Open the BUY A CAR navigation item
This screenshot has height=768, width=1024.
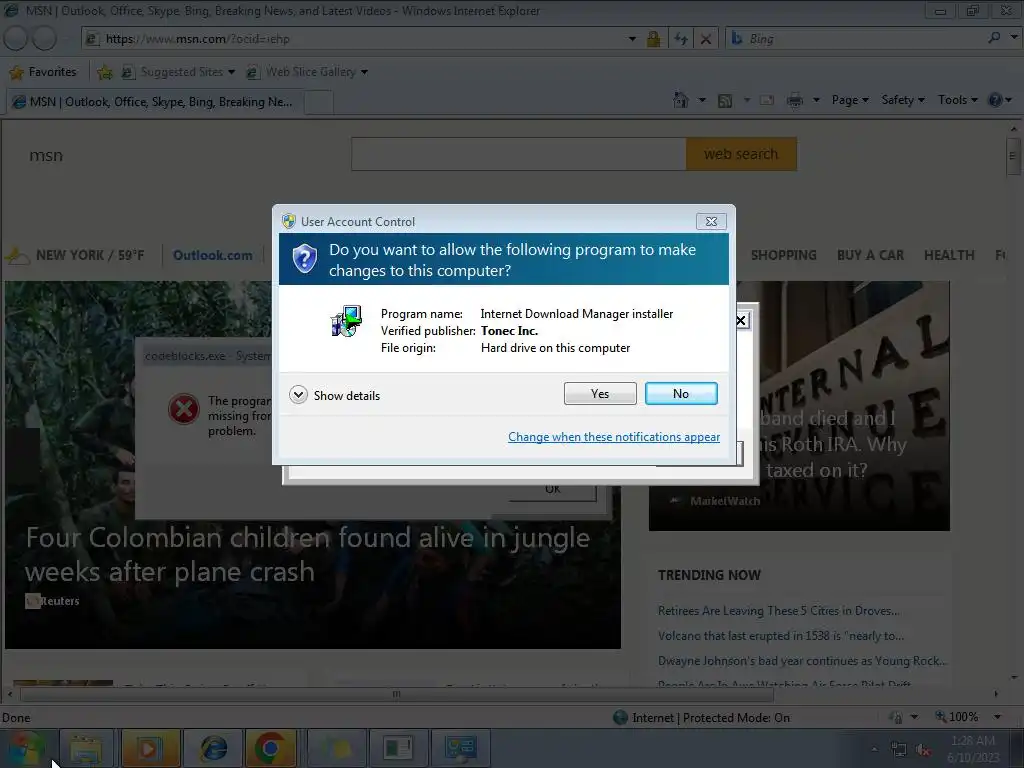click(x=871, y=255)
